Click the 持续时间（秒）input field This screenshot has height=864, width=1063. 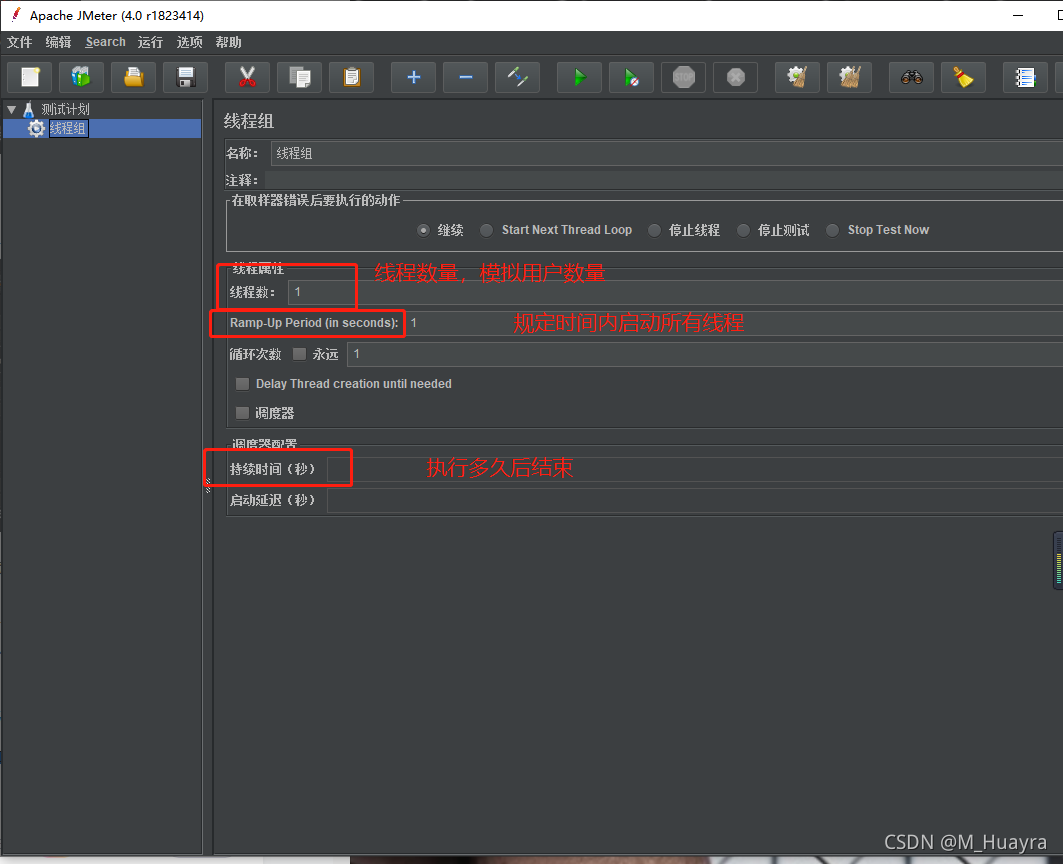tap(695, 469)
